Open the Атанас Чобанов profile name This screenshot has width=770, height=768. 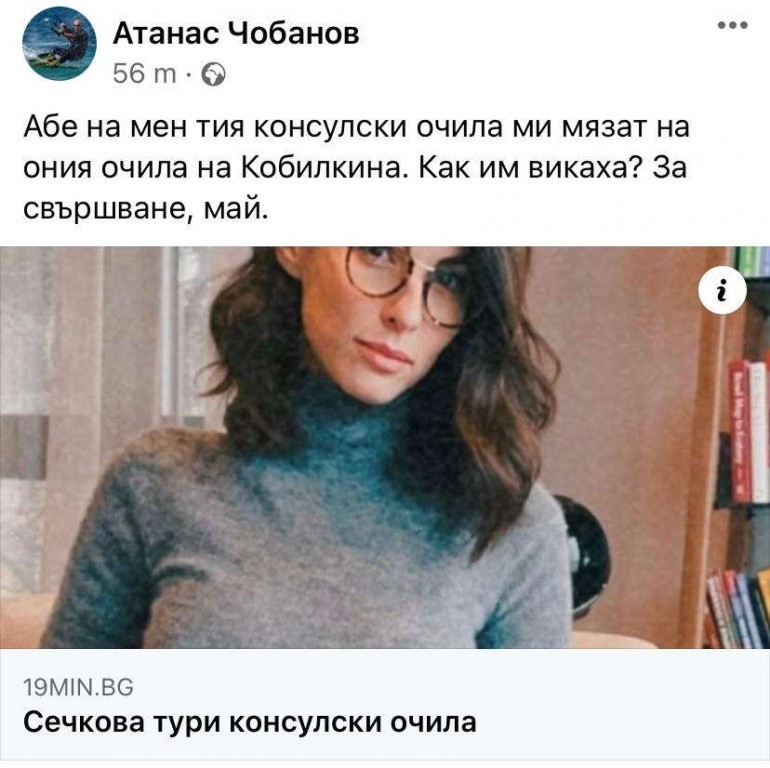click(x=236, y=33)
